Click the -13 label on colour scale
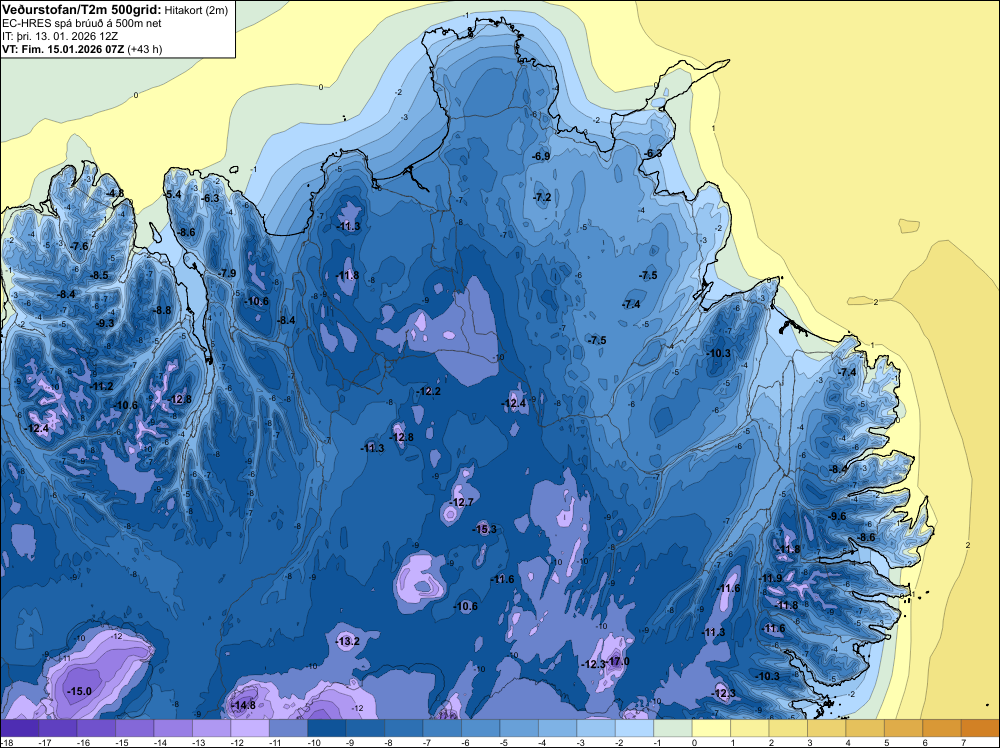 tap(198, 743)
